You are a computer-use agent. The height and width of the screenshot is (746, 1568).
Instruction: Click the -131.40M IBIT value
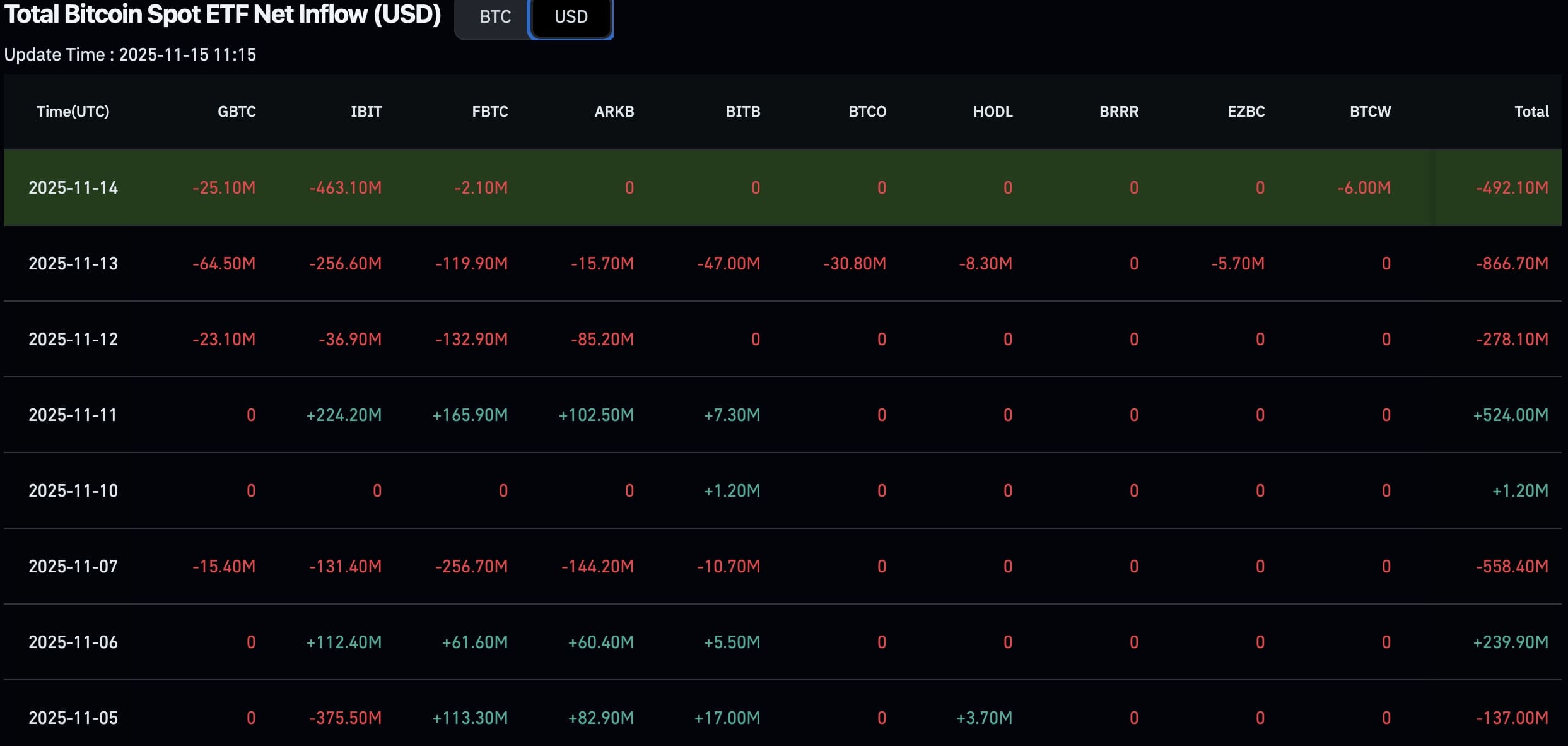pyautogui.click(x=346, y=567)
